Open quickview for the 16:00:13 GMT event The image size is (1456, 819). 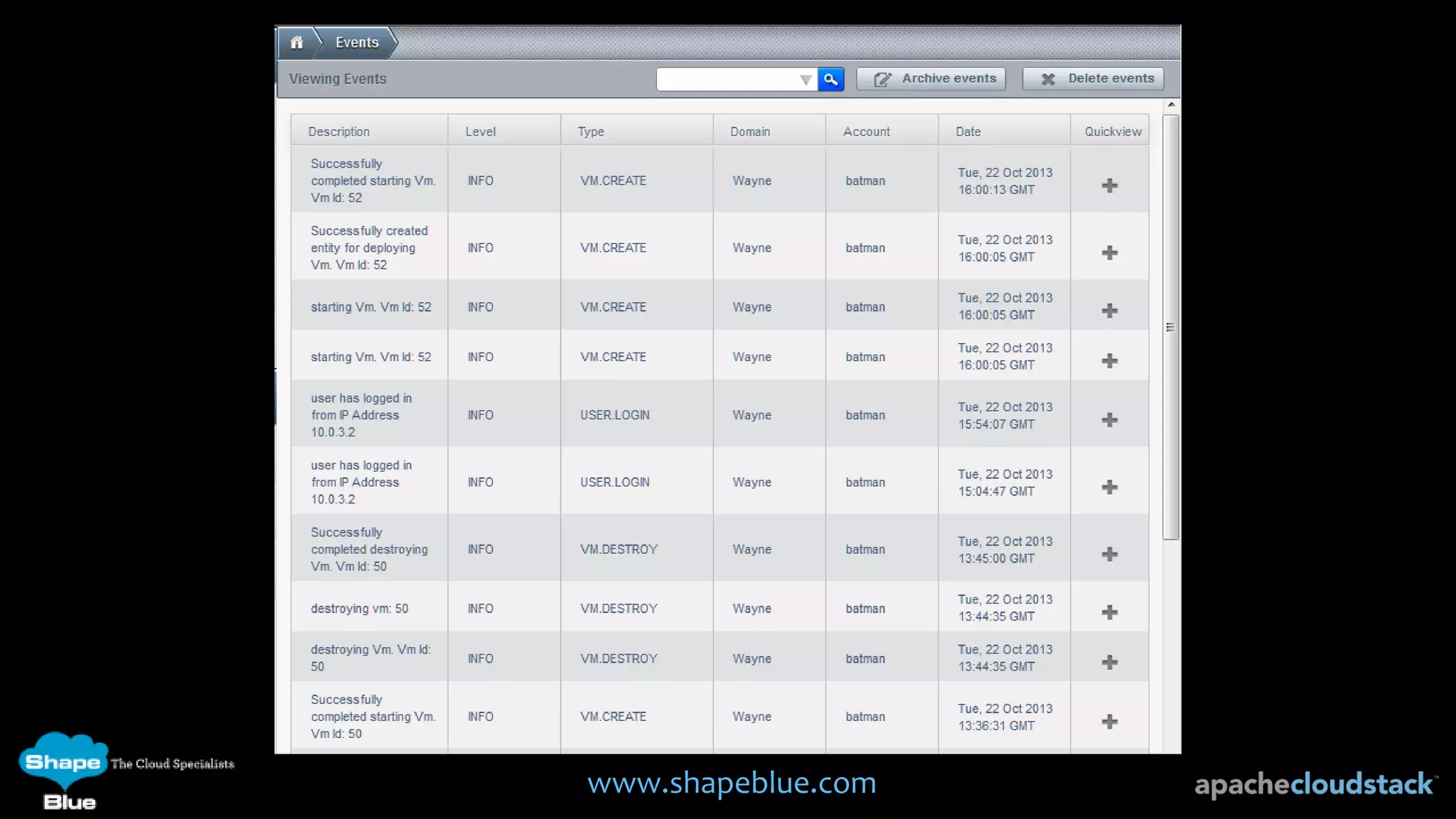pyautogui.click(x=1110, y=186)
